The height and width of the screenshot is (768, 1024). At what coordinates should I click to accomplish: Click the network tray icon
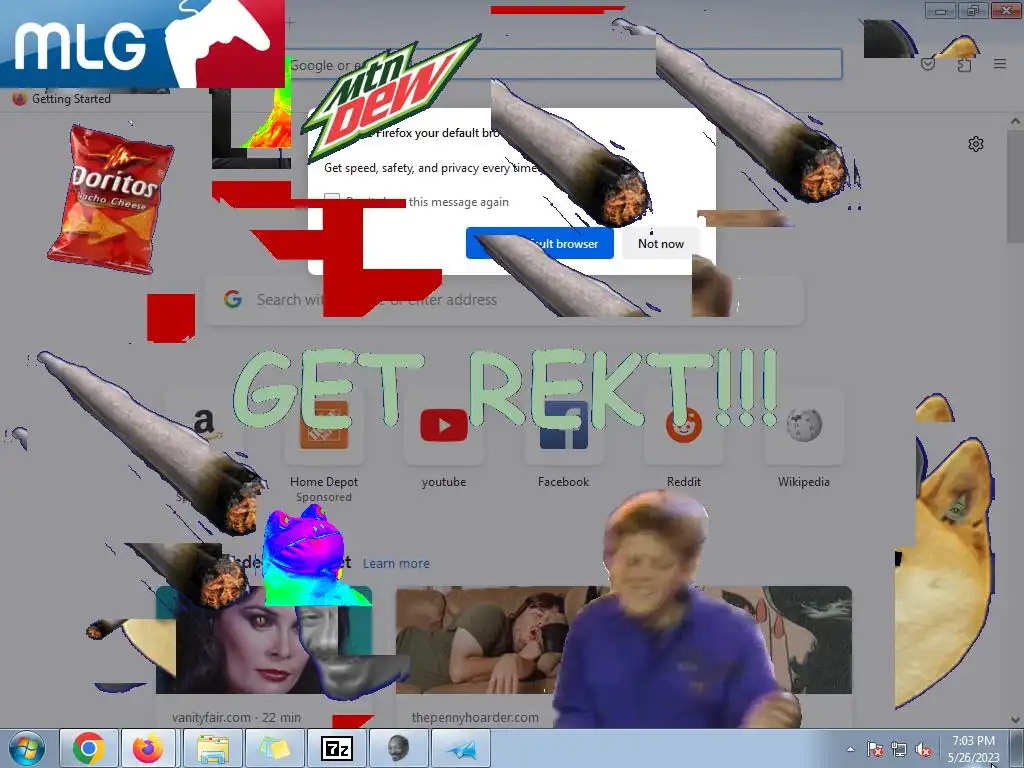899,749
